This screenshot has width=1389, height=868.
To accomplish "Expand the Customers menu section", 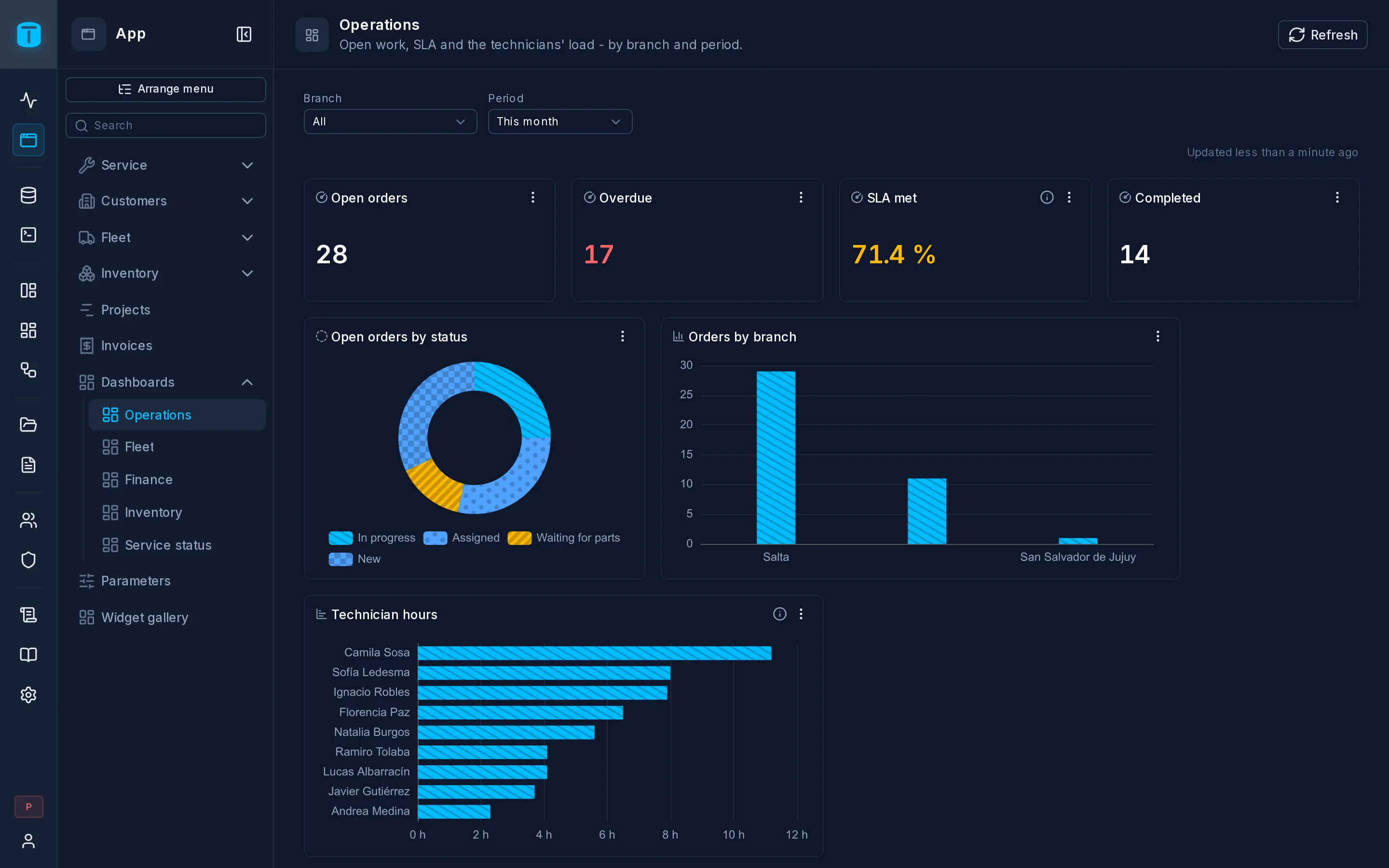I will (x=166, y=201).
